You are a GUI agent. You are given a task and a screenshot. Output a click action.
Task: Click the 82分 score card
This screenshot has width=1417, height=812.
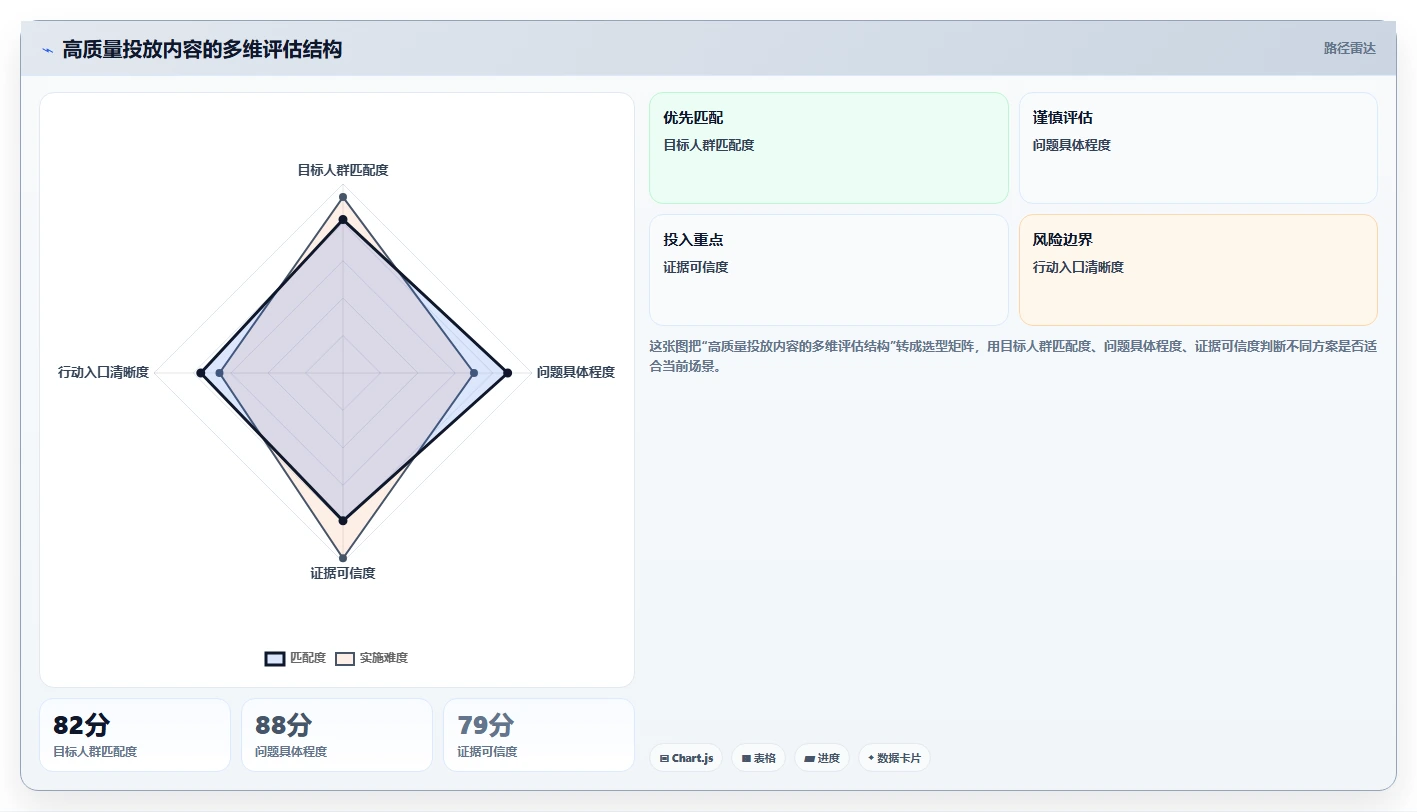(x=135, y=735)
